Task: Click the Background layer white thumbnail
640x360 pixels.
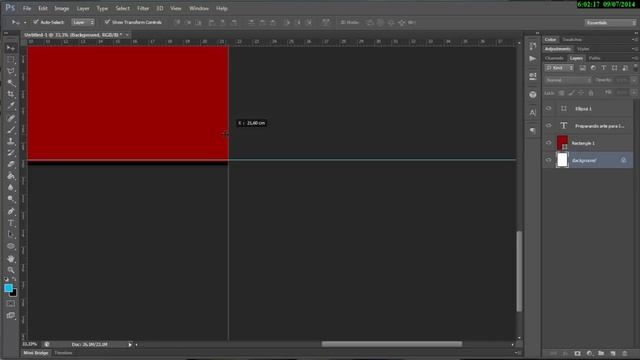Action: (562, 160)
